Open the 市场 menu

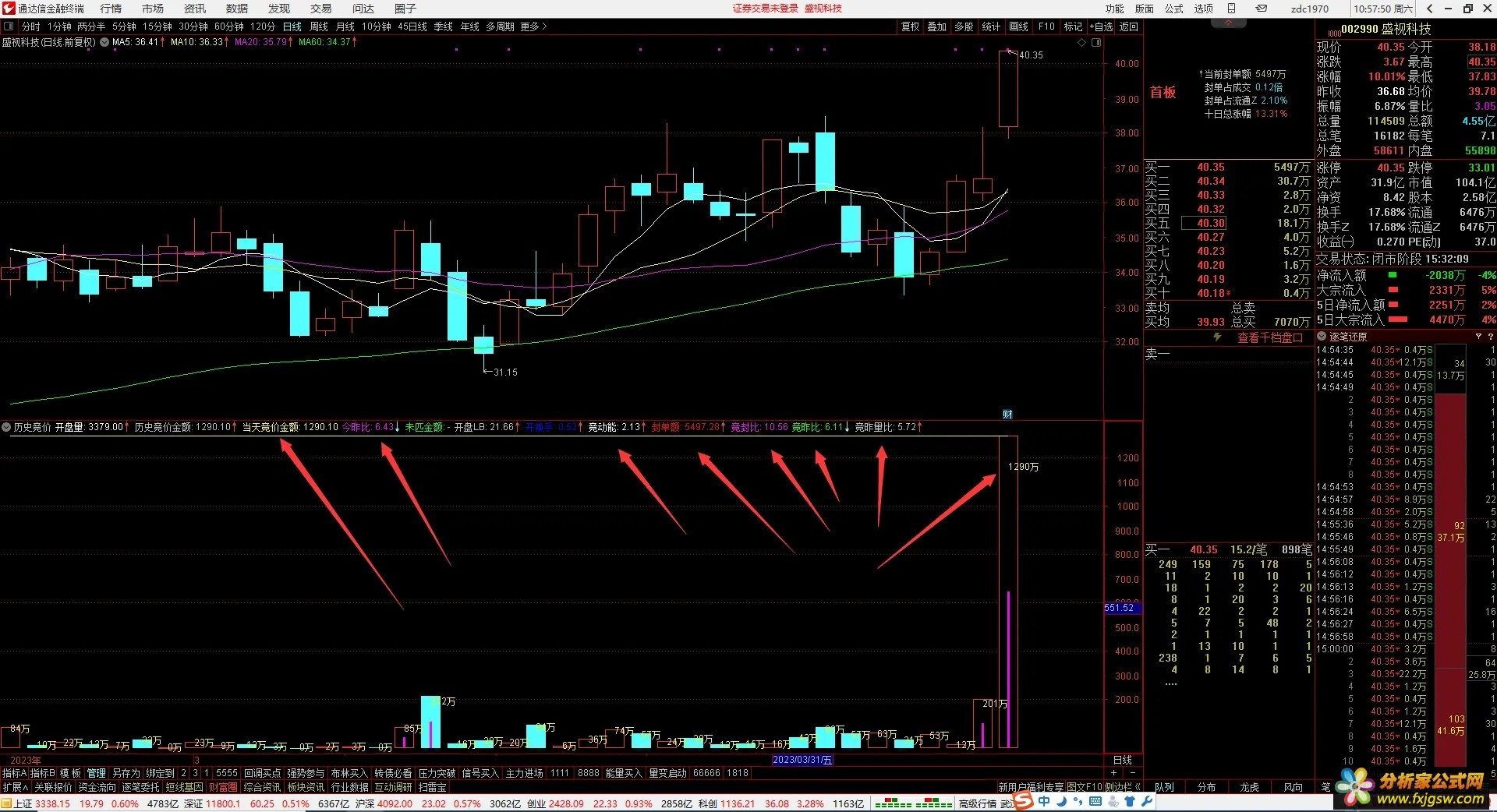pos(153,9)
